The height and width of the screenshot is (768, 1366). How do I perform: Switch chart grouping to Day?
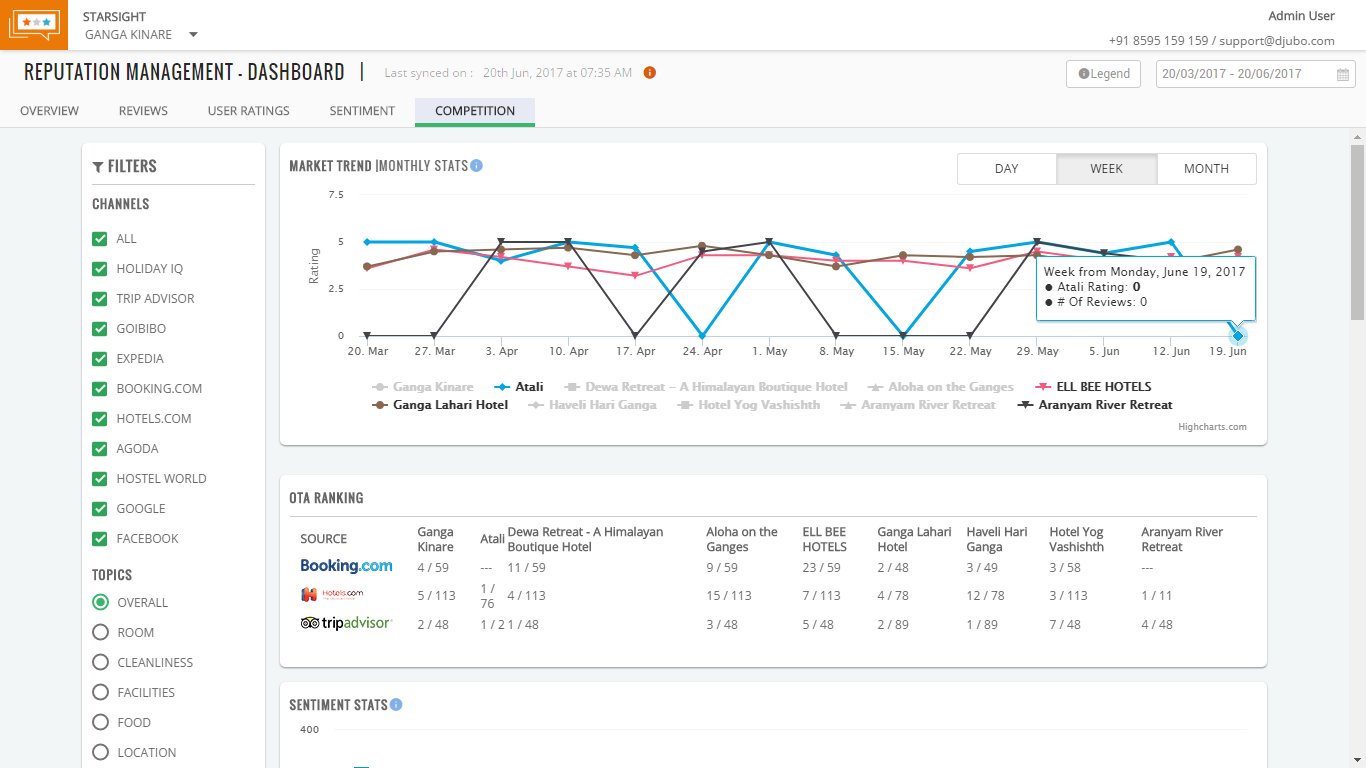[1007, 169]
